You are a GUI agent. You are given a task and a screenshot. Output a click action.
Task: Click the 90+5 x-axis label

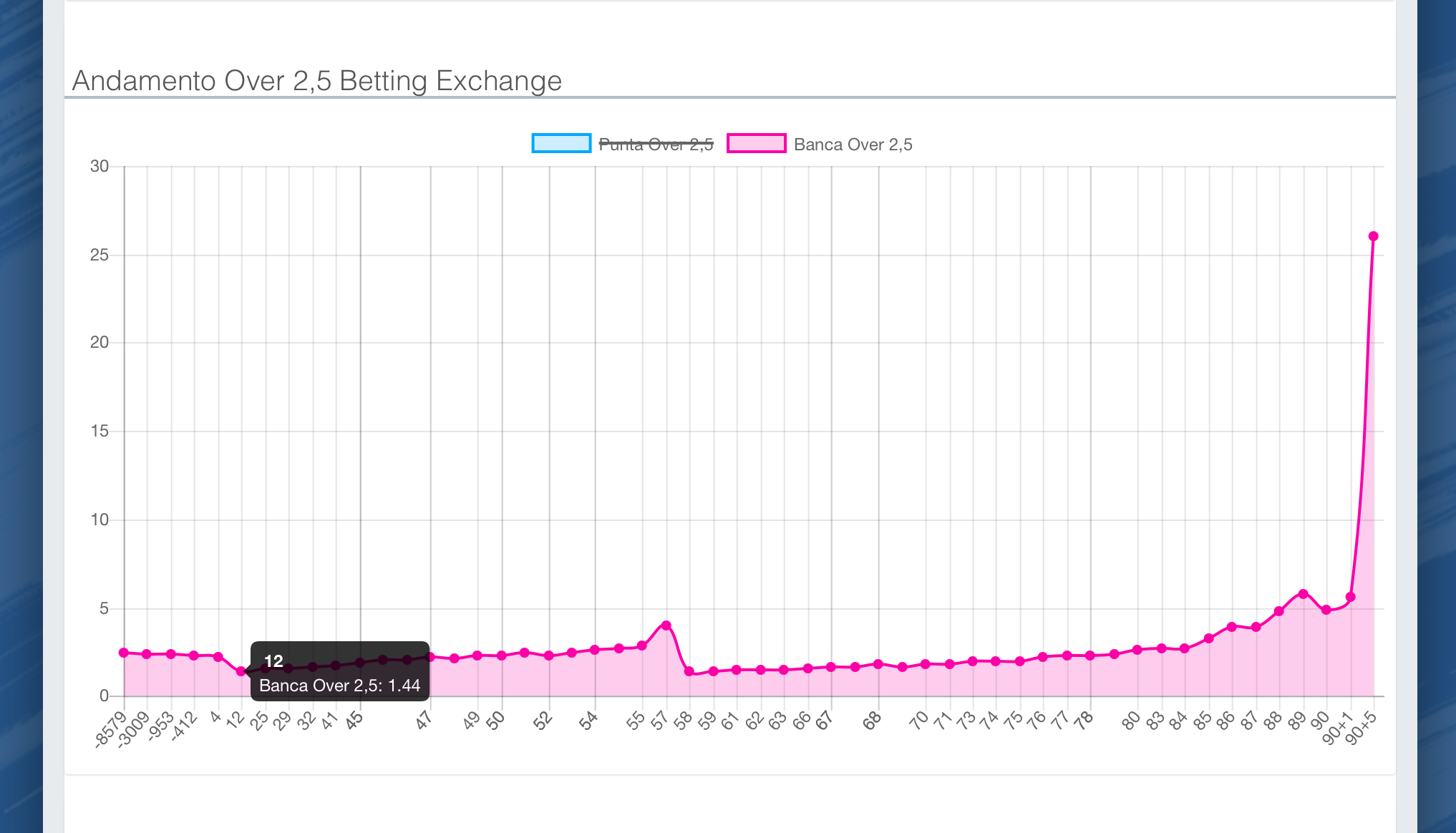1362,729
